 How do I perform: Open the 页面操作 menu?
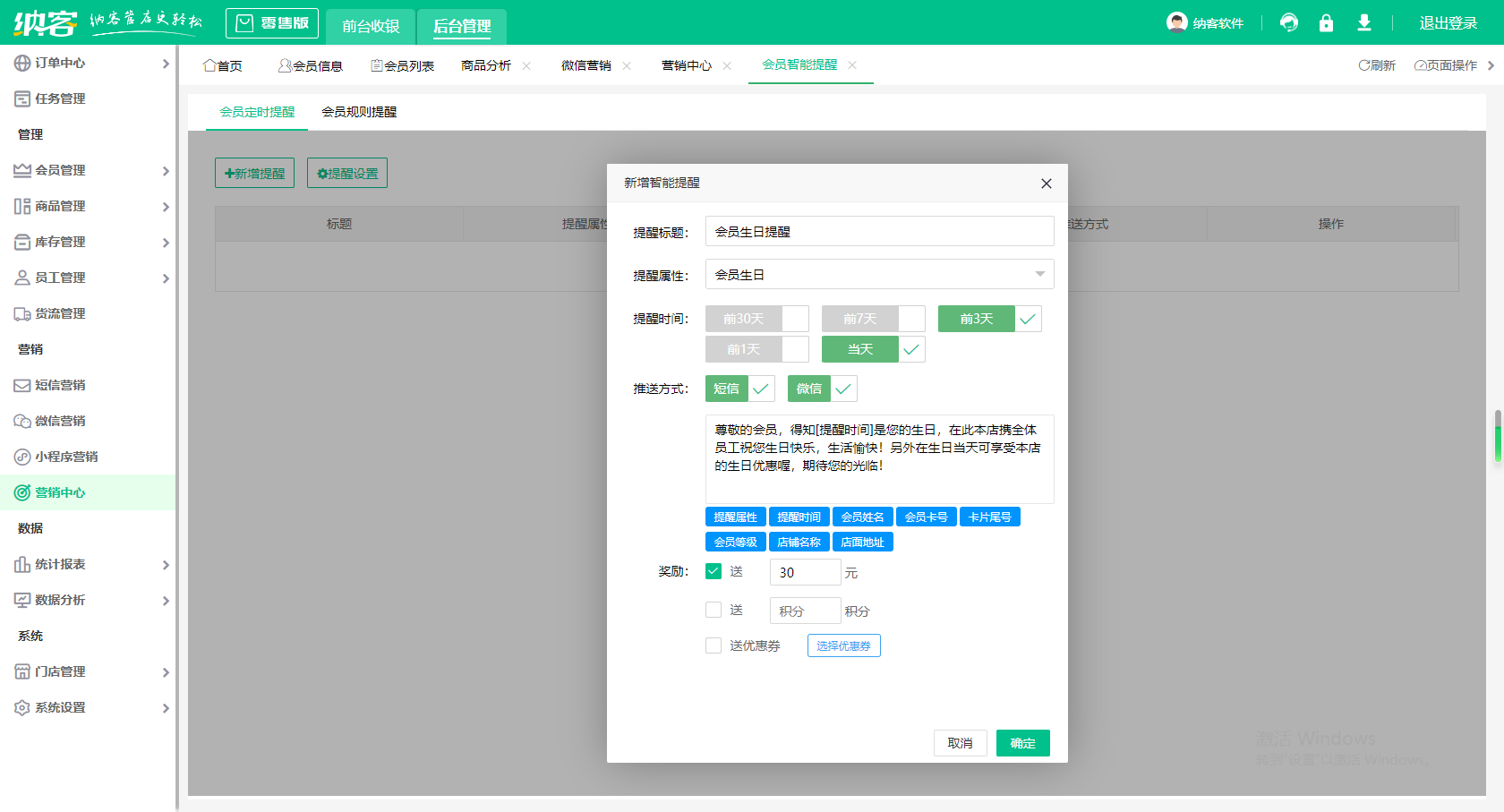1446,65
